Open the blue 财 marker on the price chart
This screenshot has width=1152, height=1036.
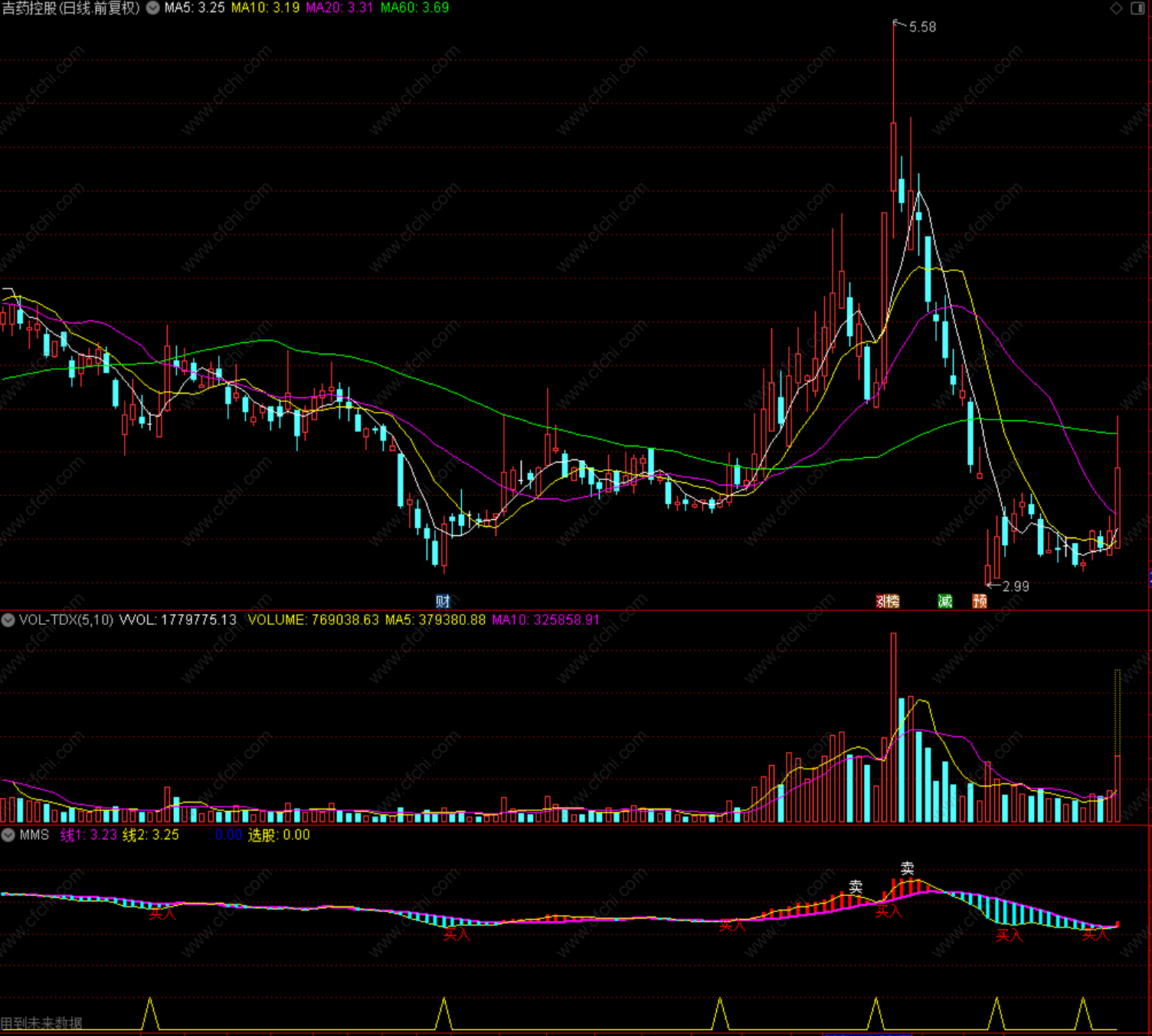click(x=443, y=601)
